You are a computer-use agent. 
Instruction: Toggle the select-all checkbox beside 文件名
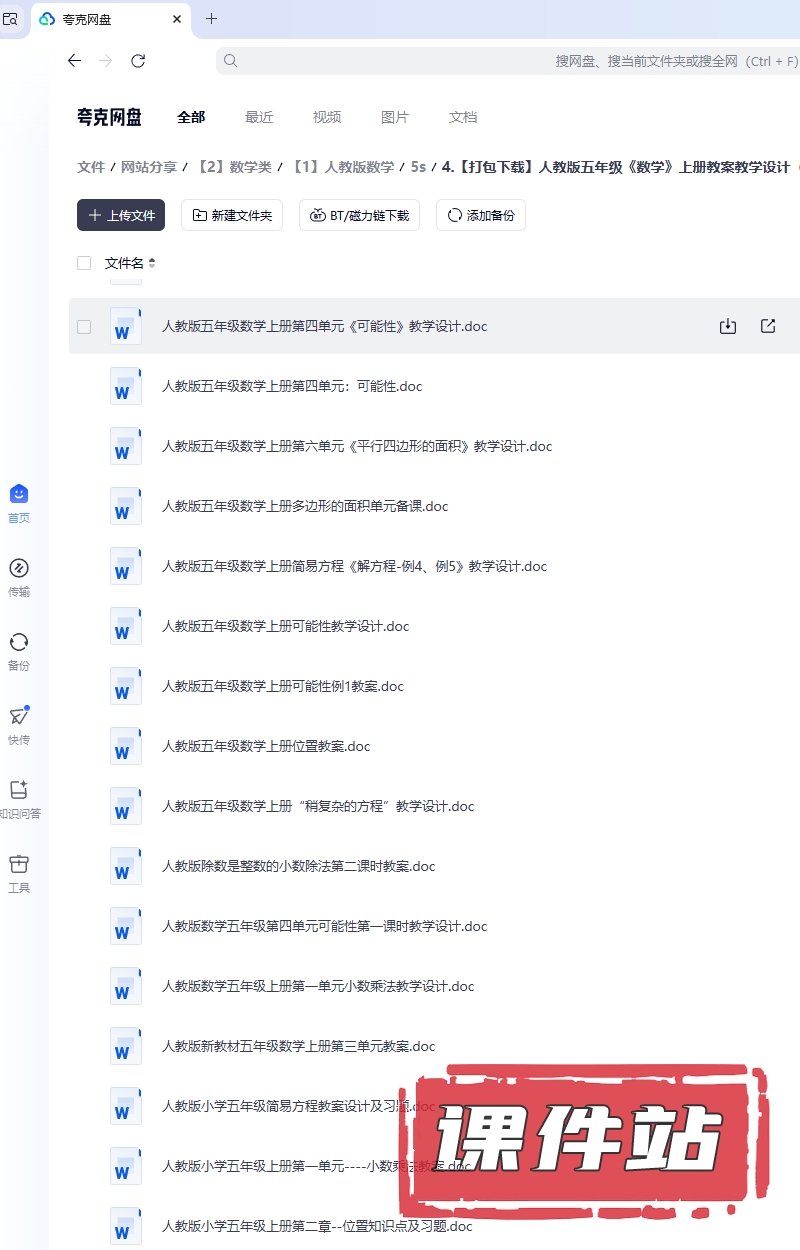click(84, 263)
